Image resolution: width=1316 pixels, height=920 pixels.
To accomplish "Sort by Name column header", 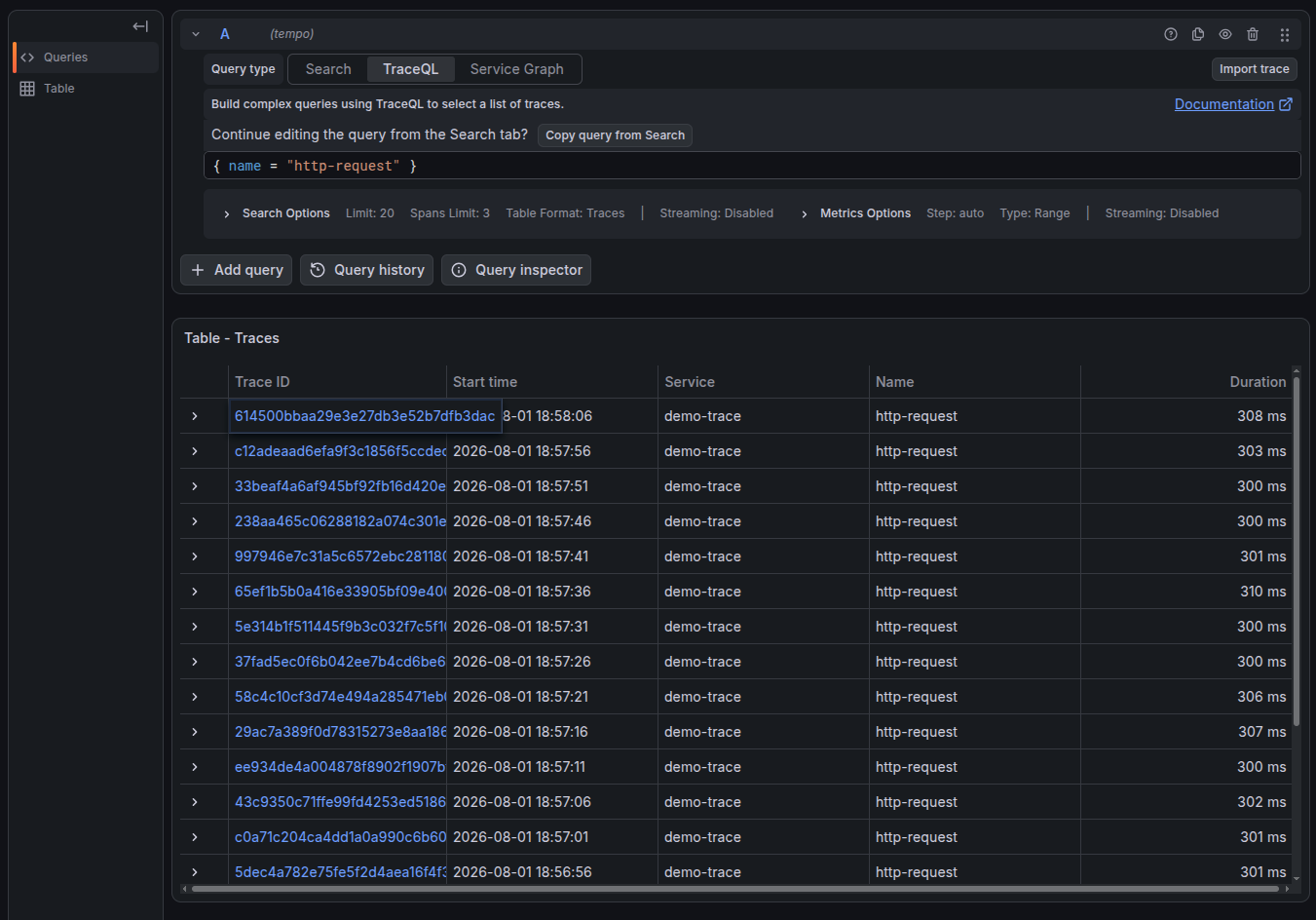I will point(895,382).
